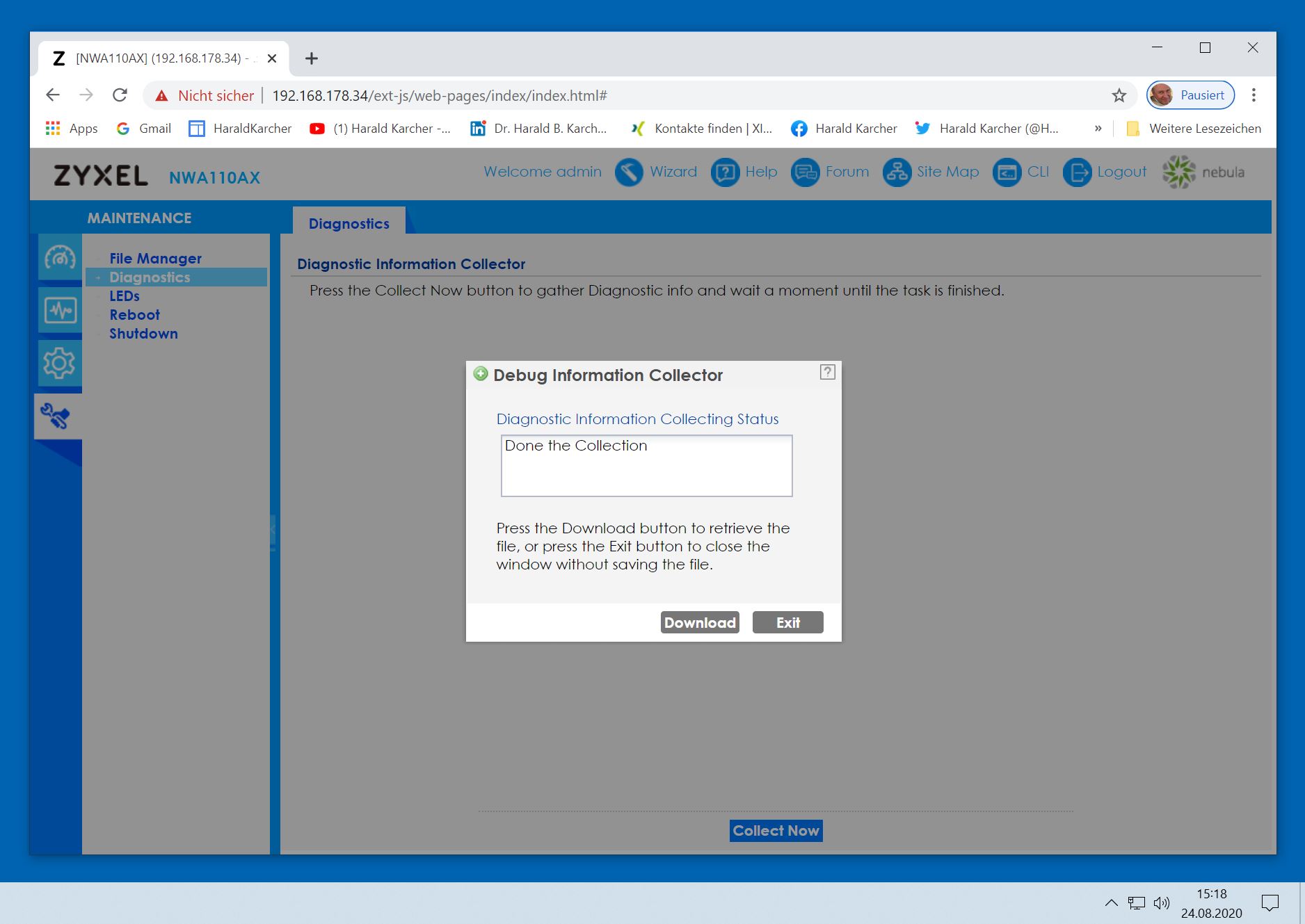Click the Collect Now button
Viewport: 1305px width, 924px height.
(776, 831)
